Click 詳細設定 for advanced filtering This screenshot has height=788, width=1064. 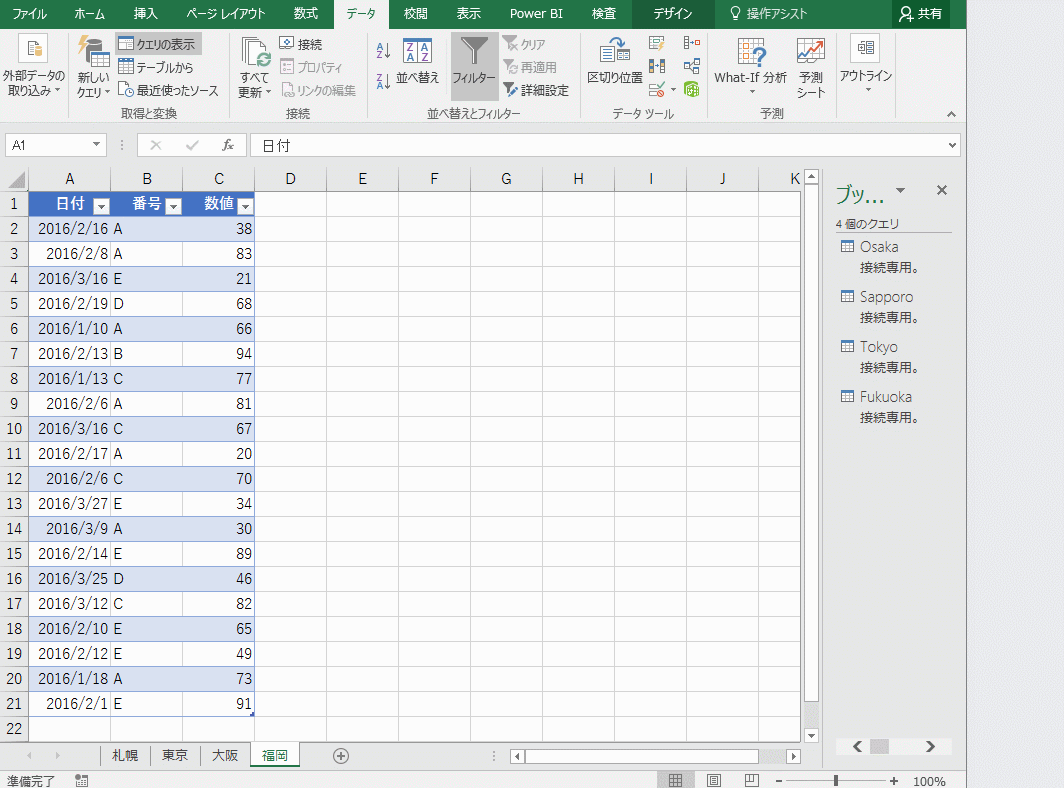pos(534,90)
